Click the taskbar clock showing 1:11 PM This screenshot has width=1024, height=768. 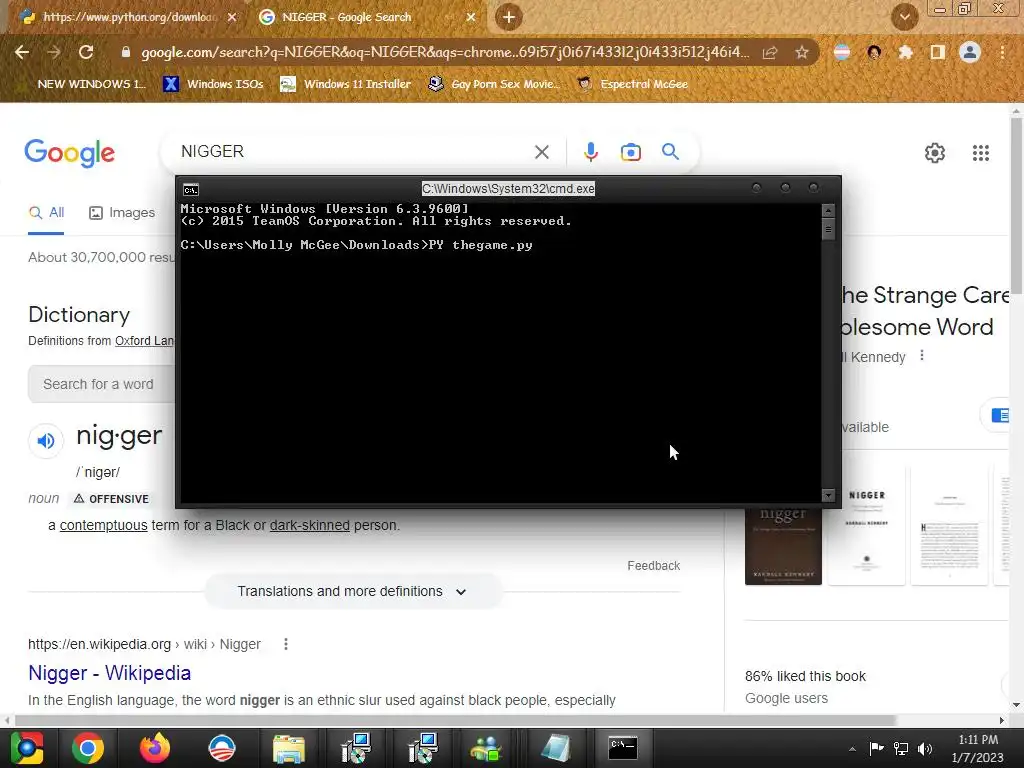(978, 748)
